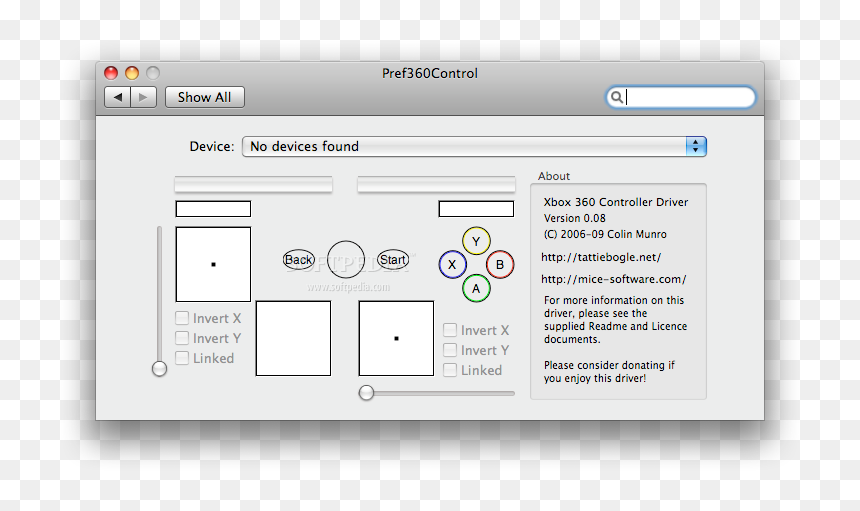
Task: Click the right trigger level bar
Action: pyautogui.click(x=436, y=184)
